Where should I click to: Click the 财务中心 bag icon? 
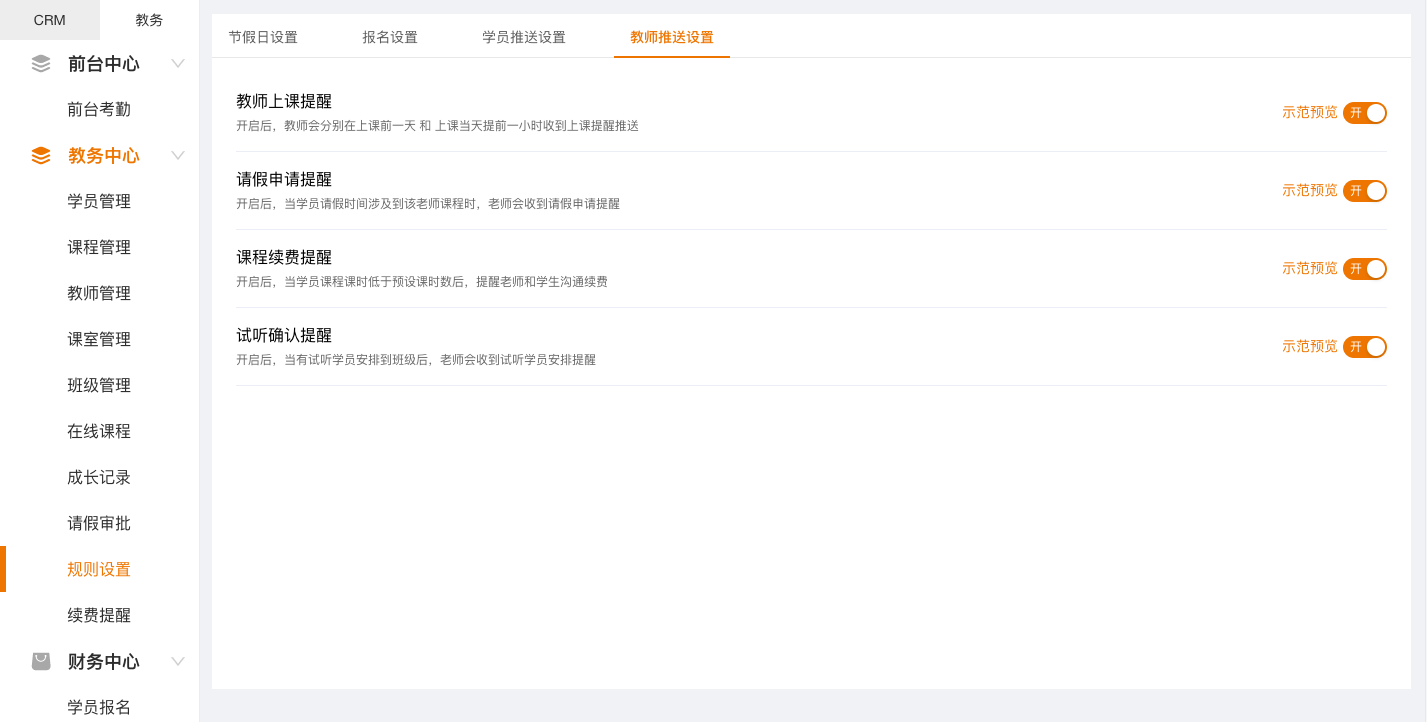(41, 661)
